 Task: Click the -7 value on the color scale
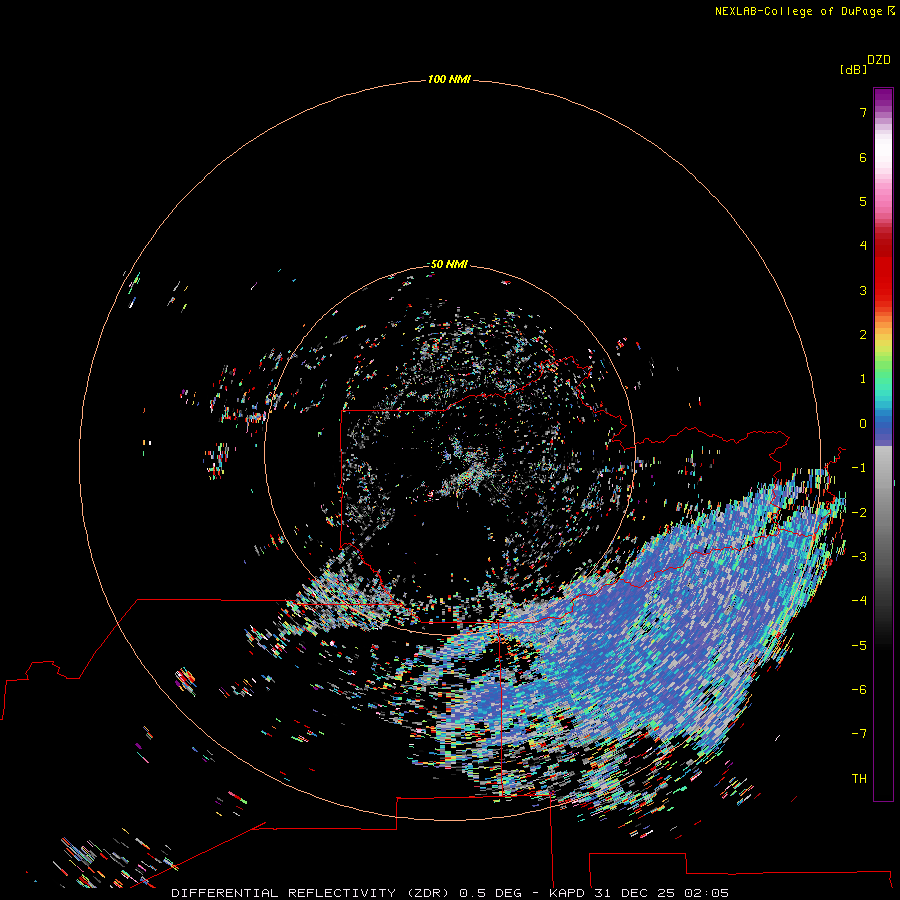pyautogui.click(x=859, y=734)
